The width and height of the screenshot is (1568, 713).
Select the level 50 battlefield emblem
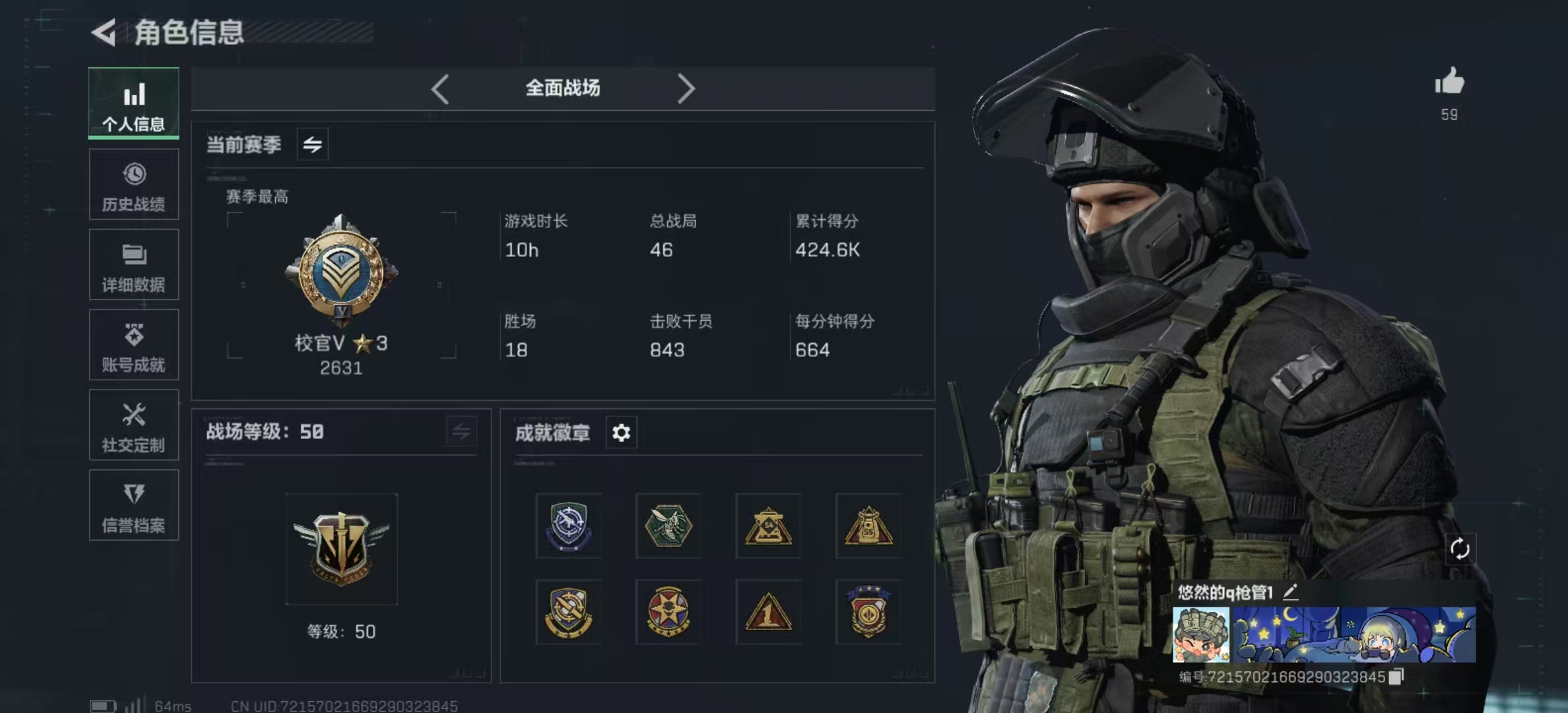pos(341,549)
